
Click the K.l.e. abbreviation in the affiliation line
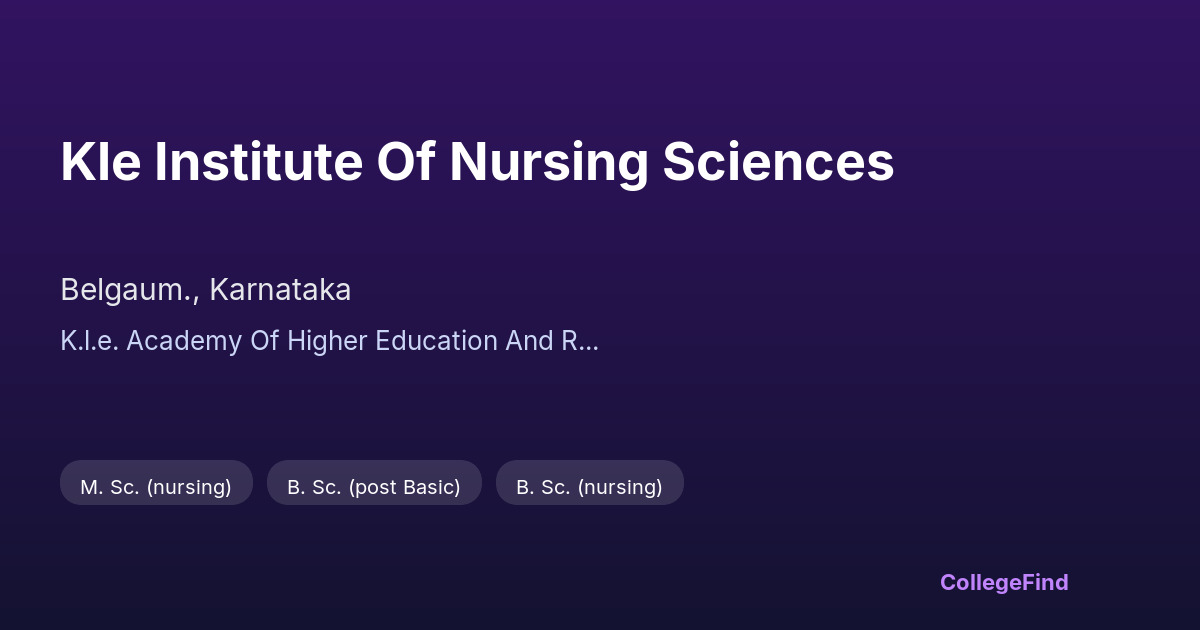coord(89,341)
